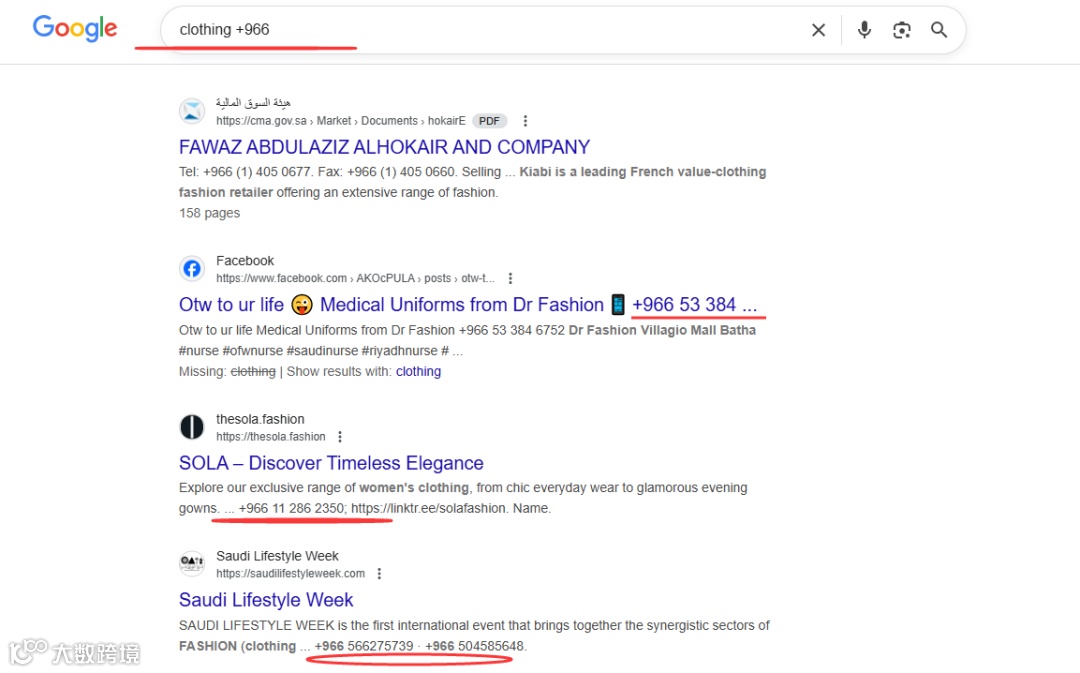Open more options for Saudi Lifestyle Week result
1080x673 pixels.
click(x=379, y=573)
